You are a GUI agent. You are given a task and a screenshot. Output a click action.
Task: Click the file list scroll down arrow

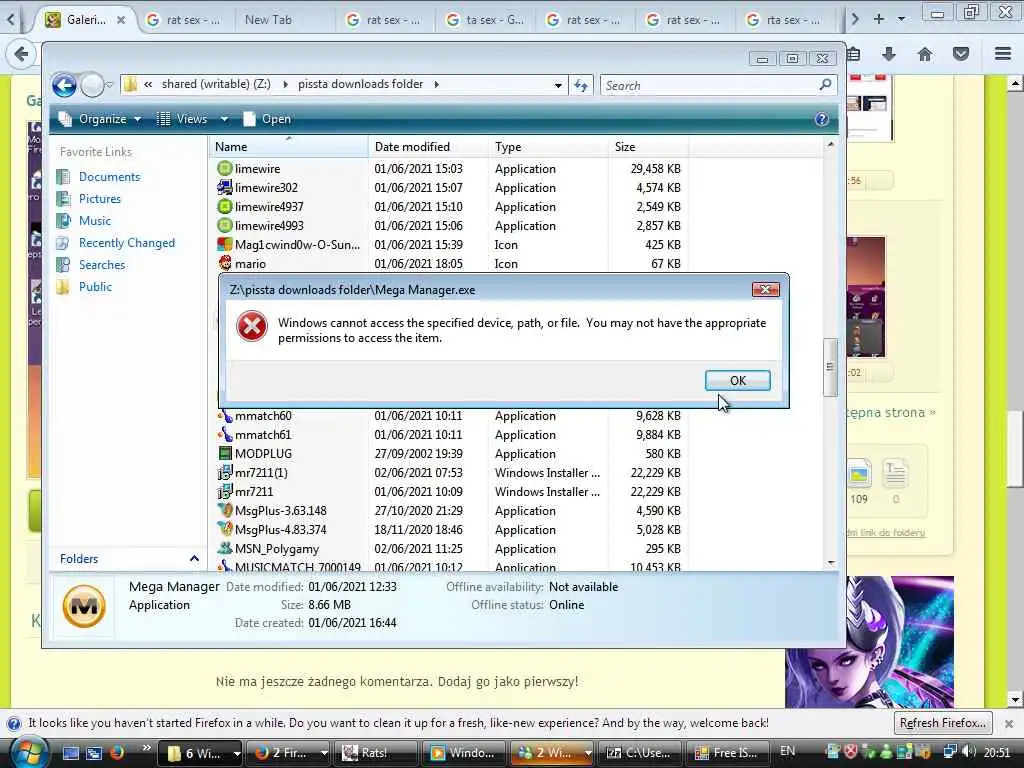(x=831, y=563)
